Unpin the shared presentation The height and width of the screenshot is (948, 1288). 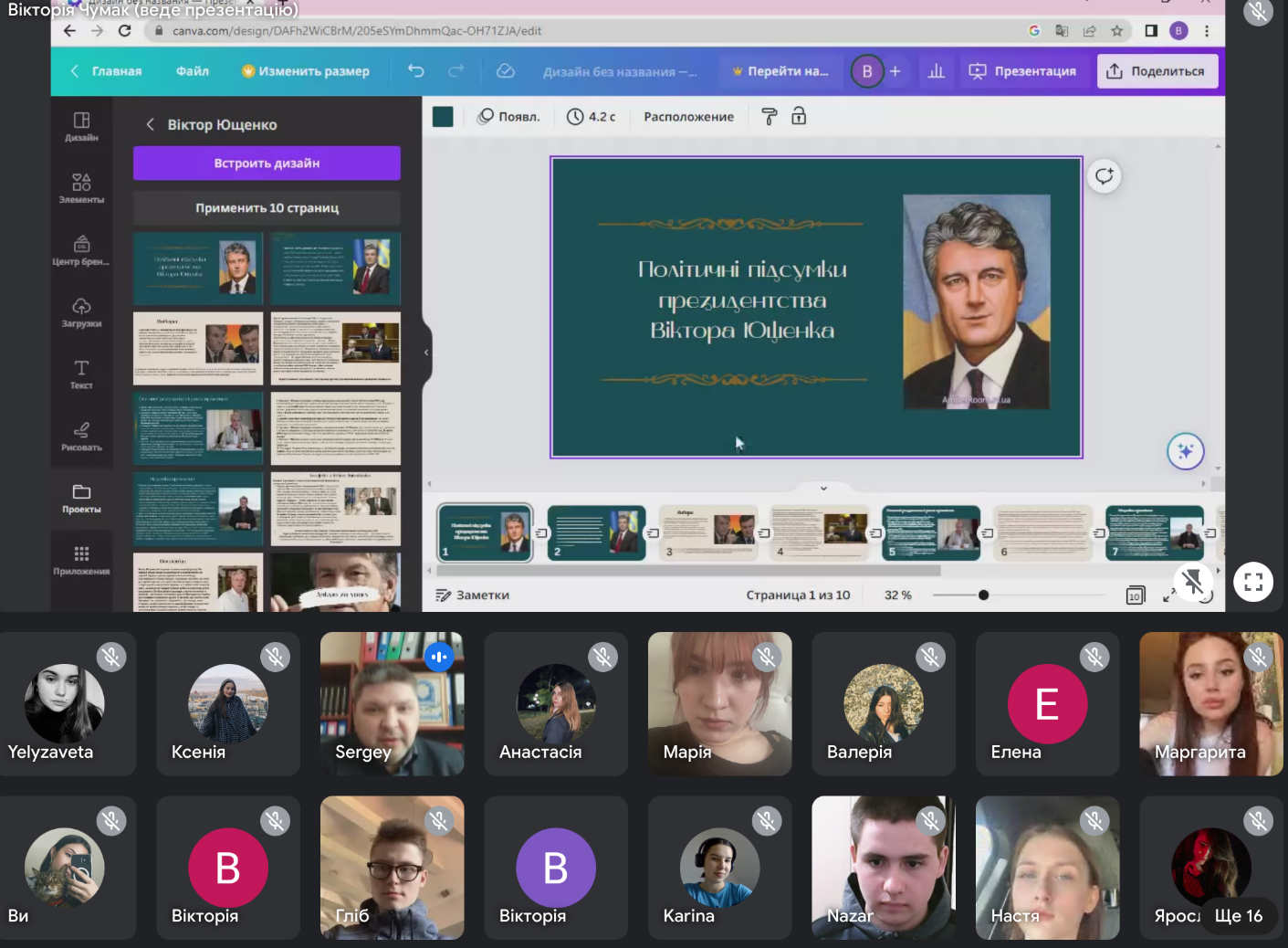click(x=1192, y=582)
